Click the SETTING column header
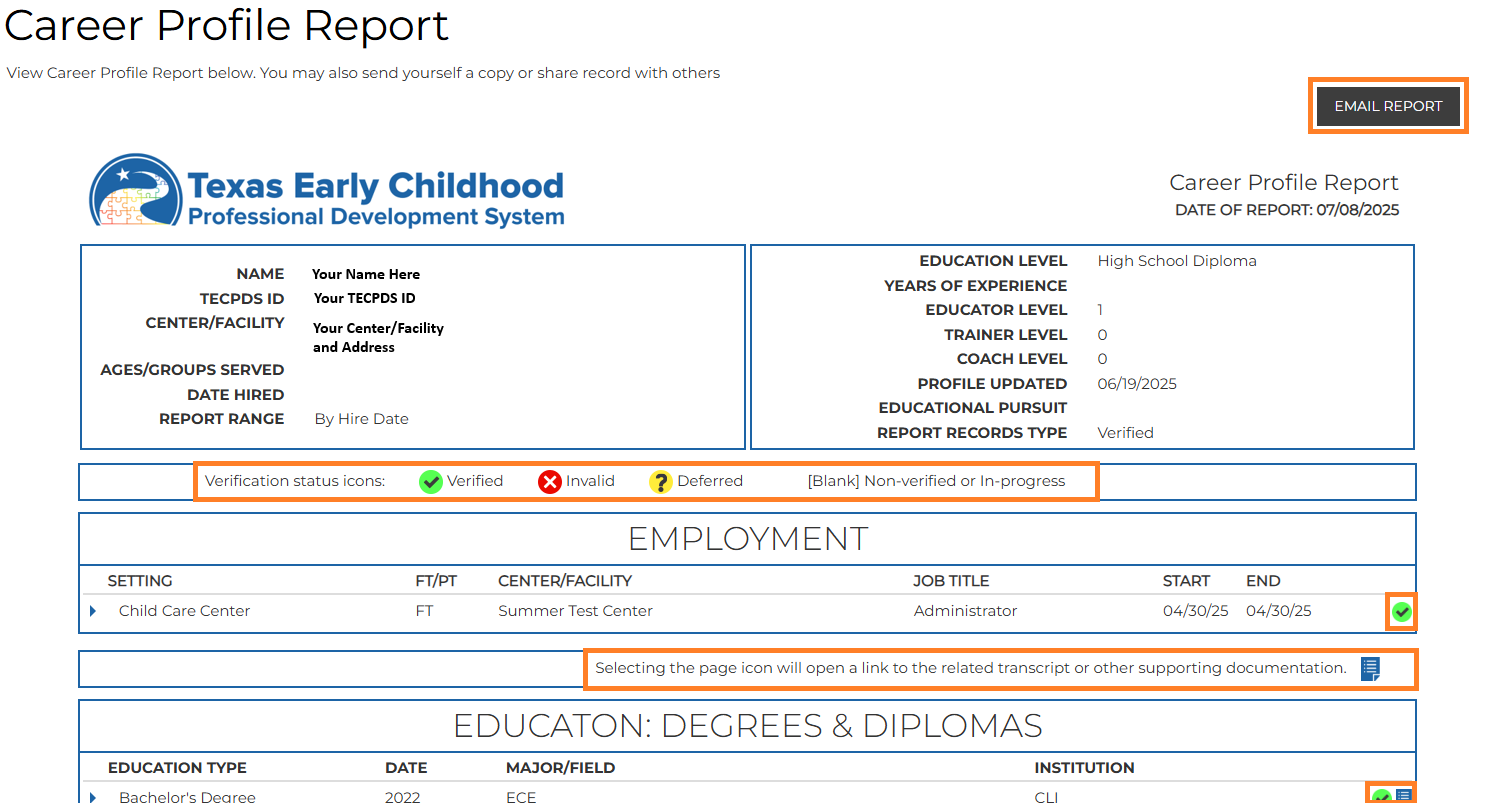1487x803 pixels. [140, 581]
